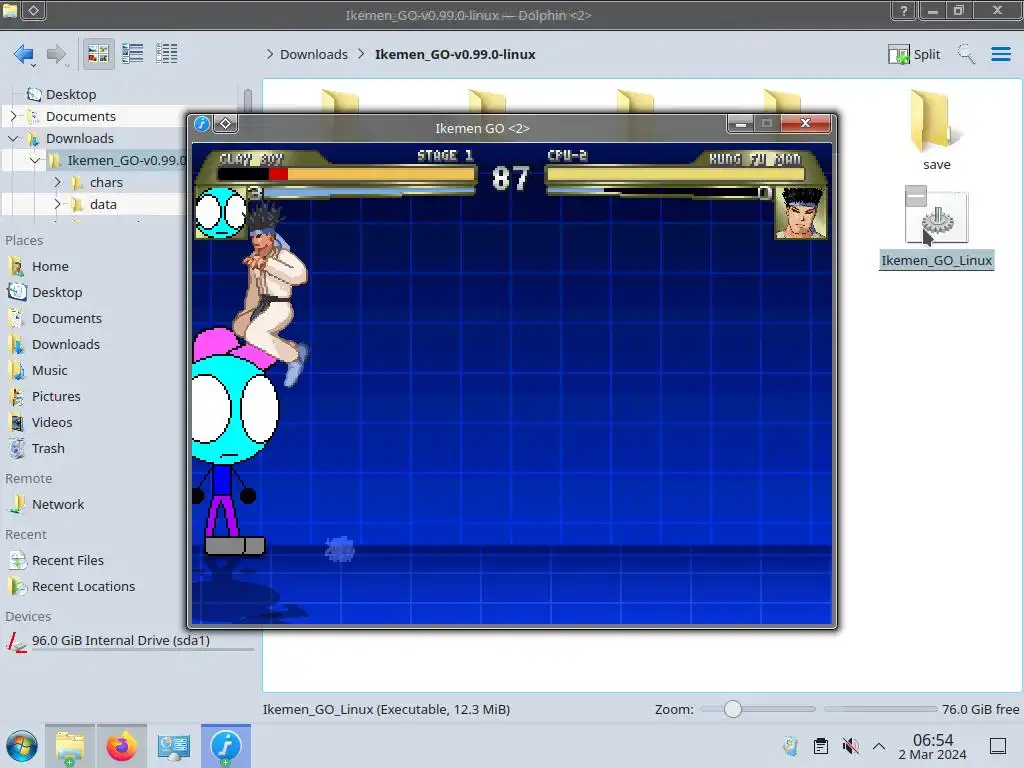Toggle Ikemen GO window on all desktops

225,123
